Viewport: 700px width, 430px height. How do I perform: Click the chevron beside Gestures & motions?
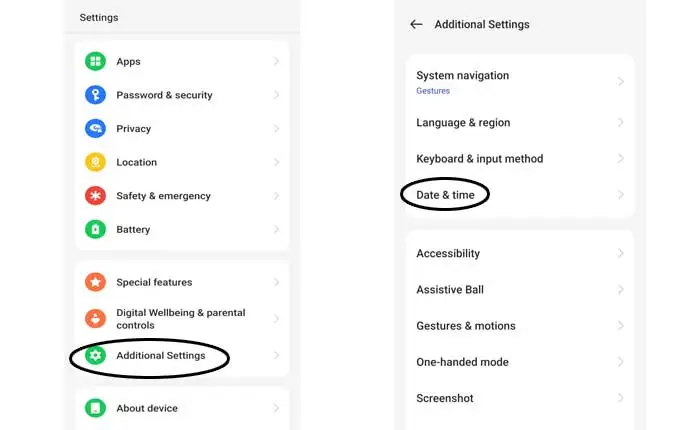tap(620, 326)
